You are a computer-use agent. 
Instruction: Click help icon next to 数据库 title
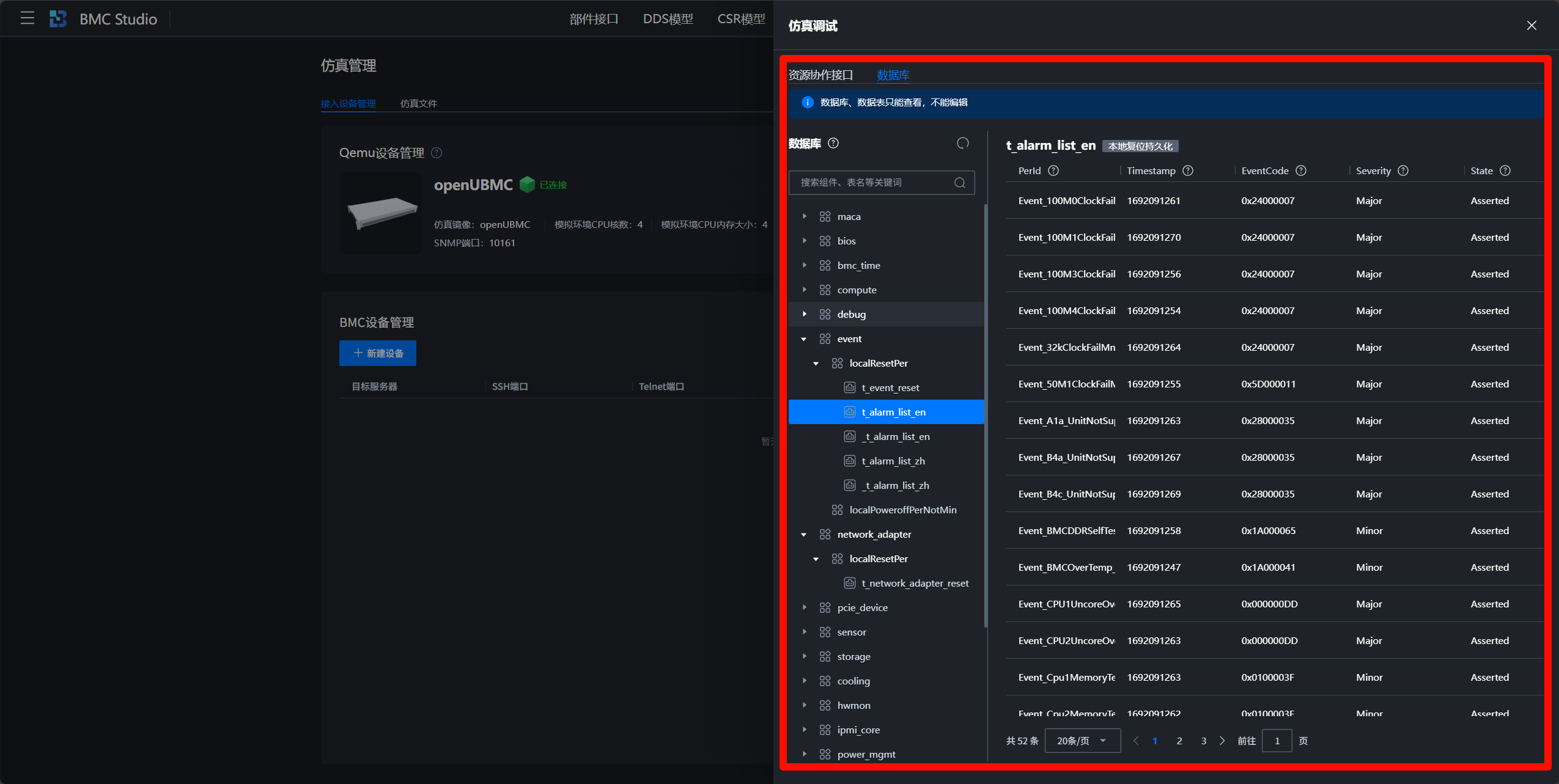pyautogui.click(x=833, y=143)
